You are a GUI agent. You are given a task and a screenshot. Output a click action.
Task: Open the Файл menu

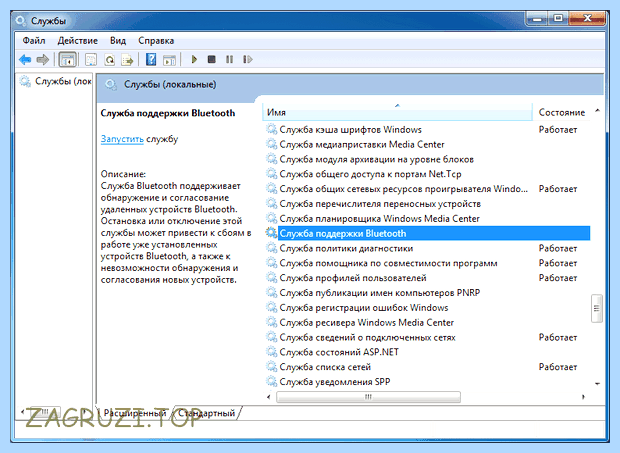(x=34, y=40)
